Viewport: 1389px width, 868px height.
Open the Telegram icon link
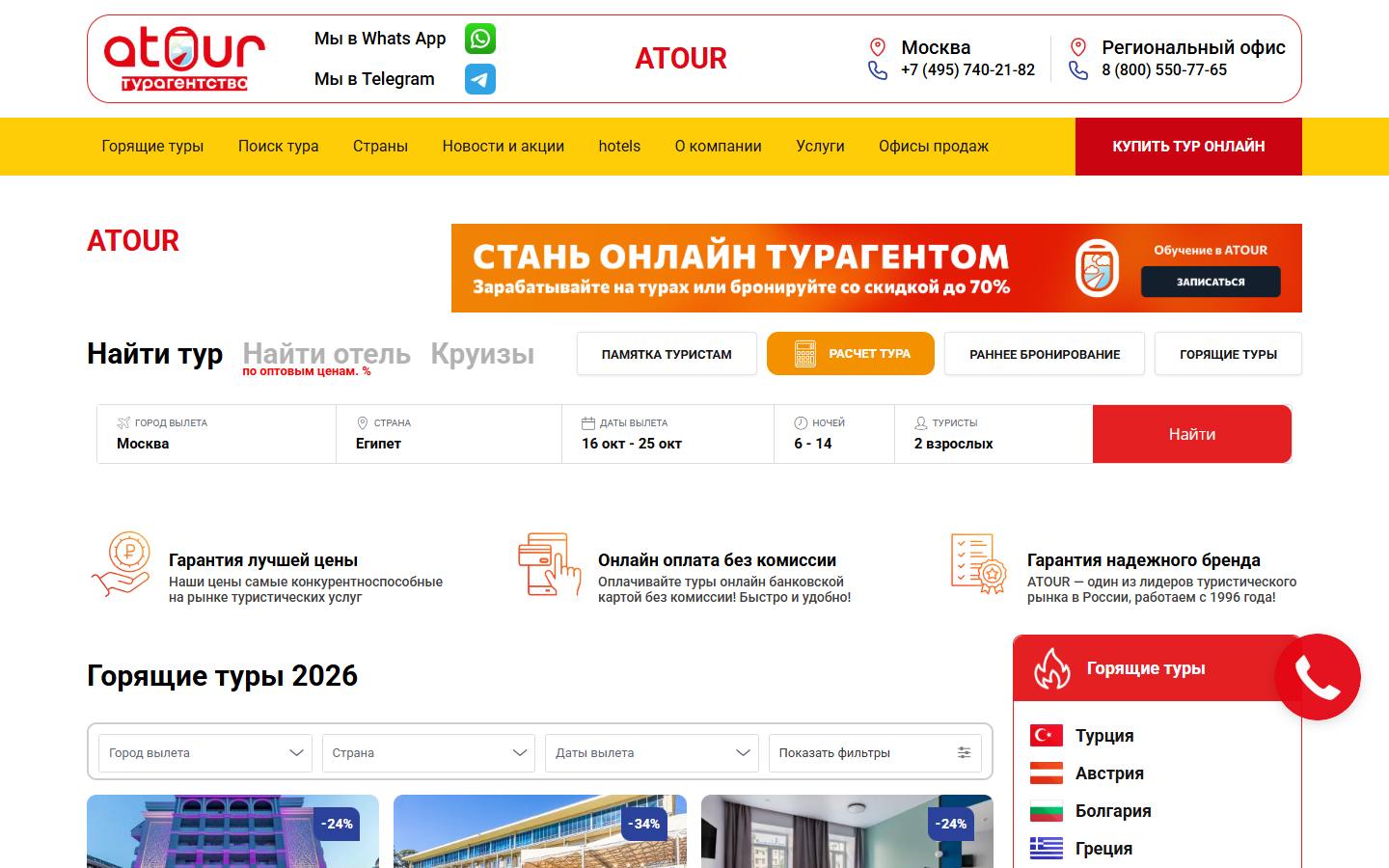pyautogui.click(x=480, y=79)
